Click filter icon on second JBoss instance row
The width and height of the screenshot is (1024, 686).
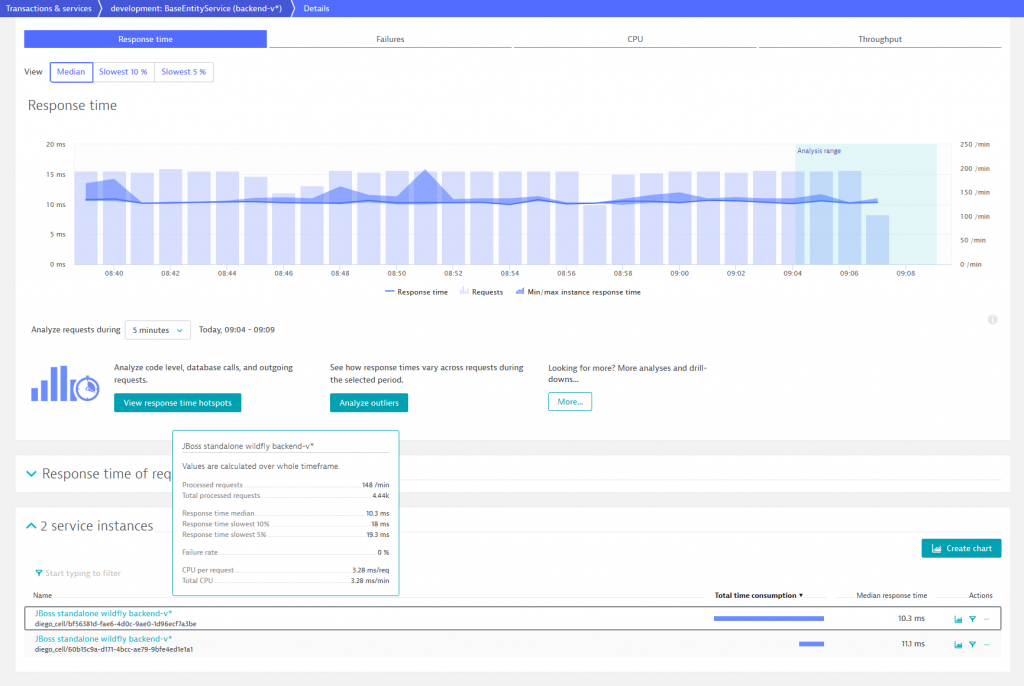(x=972, y=645)
